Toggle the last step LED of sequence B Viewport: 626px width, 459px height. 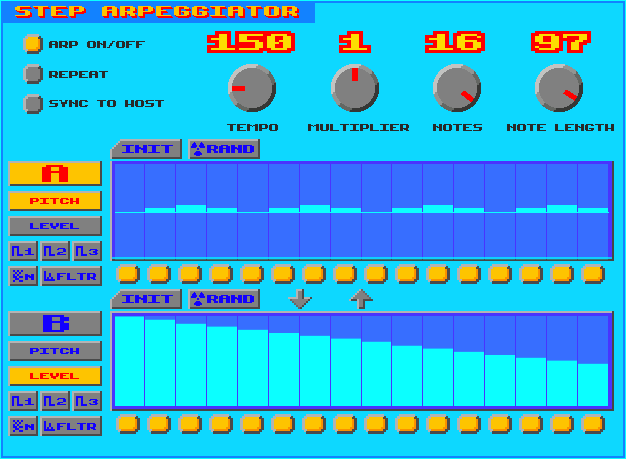593,424
